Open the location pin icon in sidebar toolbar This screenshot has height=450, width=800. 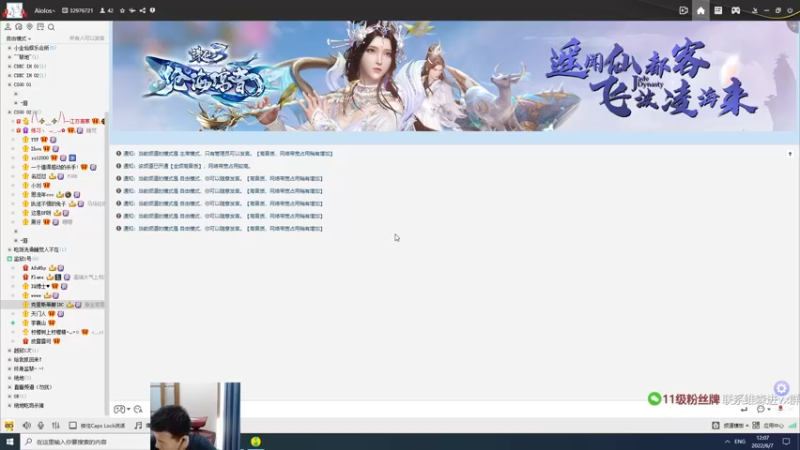pyautogui.click(x=29, y=27)
